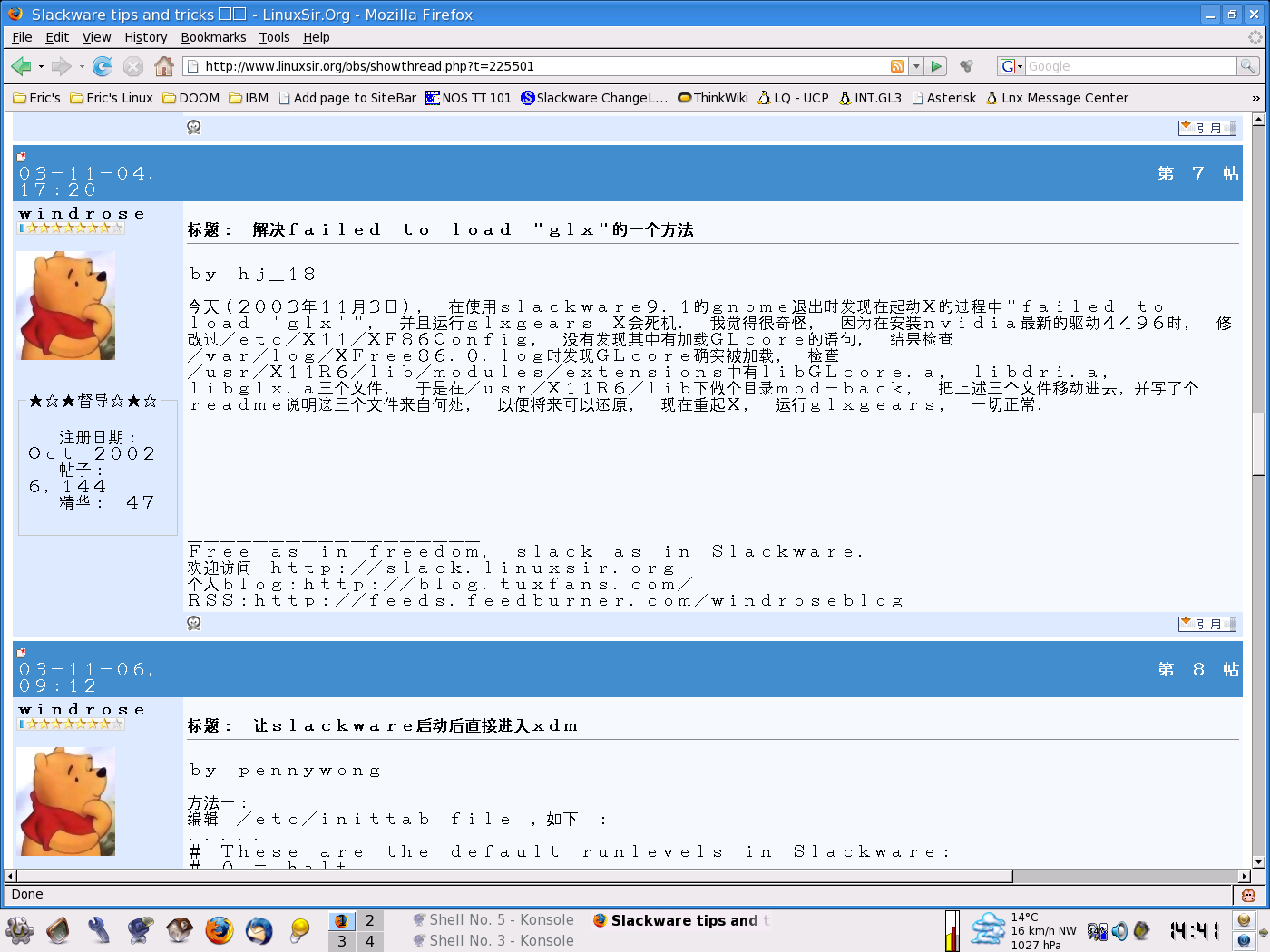Click the weather applet cloud icon
This screenshot has width=1270, height=952.
tap(987, 930)
